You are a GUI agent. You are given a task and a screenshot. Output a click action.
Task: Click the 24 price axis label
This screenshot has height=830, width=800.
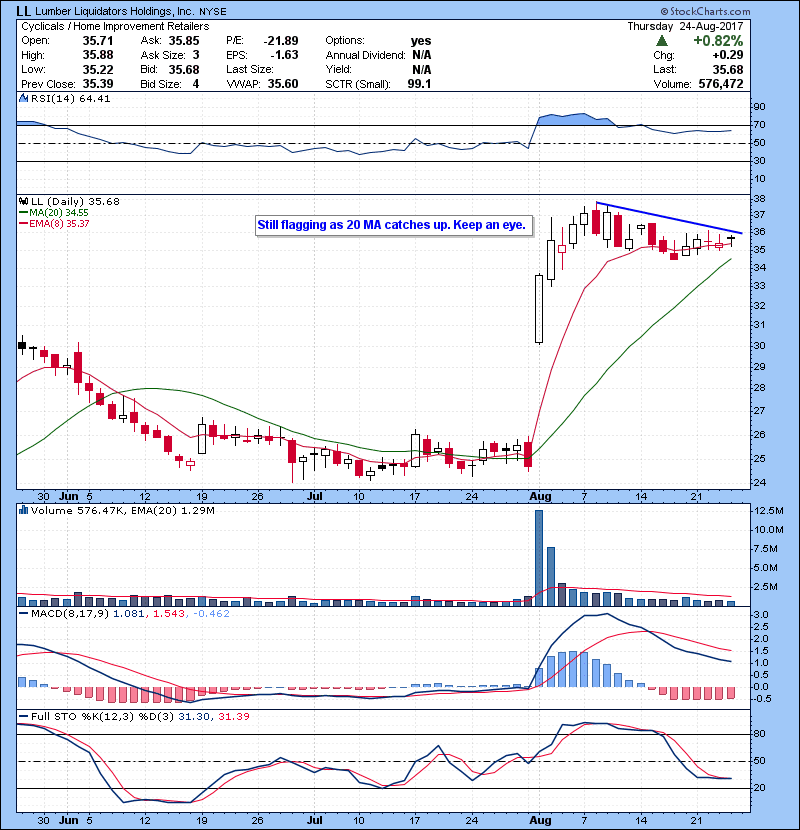[759, 482]
